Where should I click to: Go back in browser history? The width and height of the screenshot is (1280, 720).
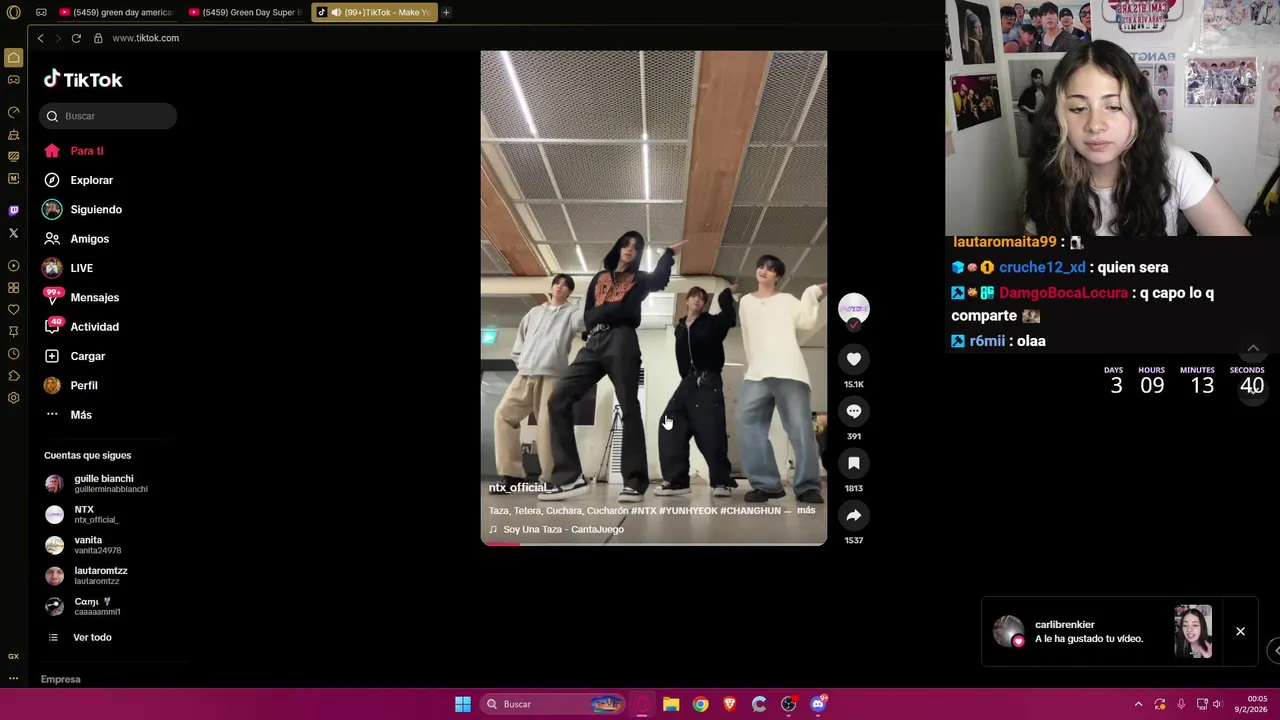[x=40, y=38]
